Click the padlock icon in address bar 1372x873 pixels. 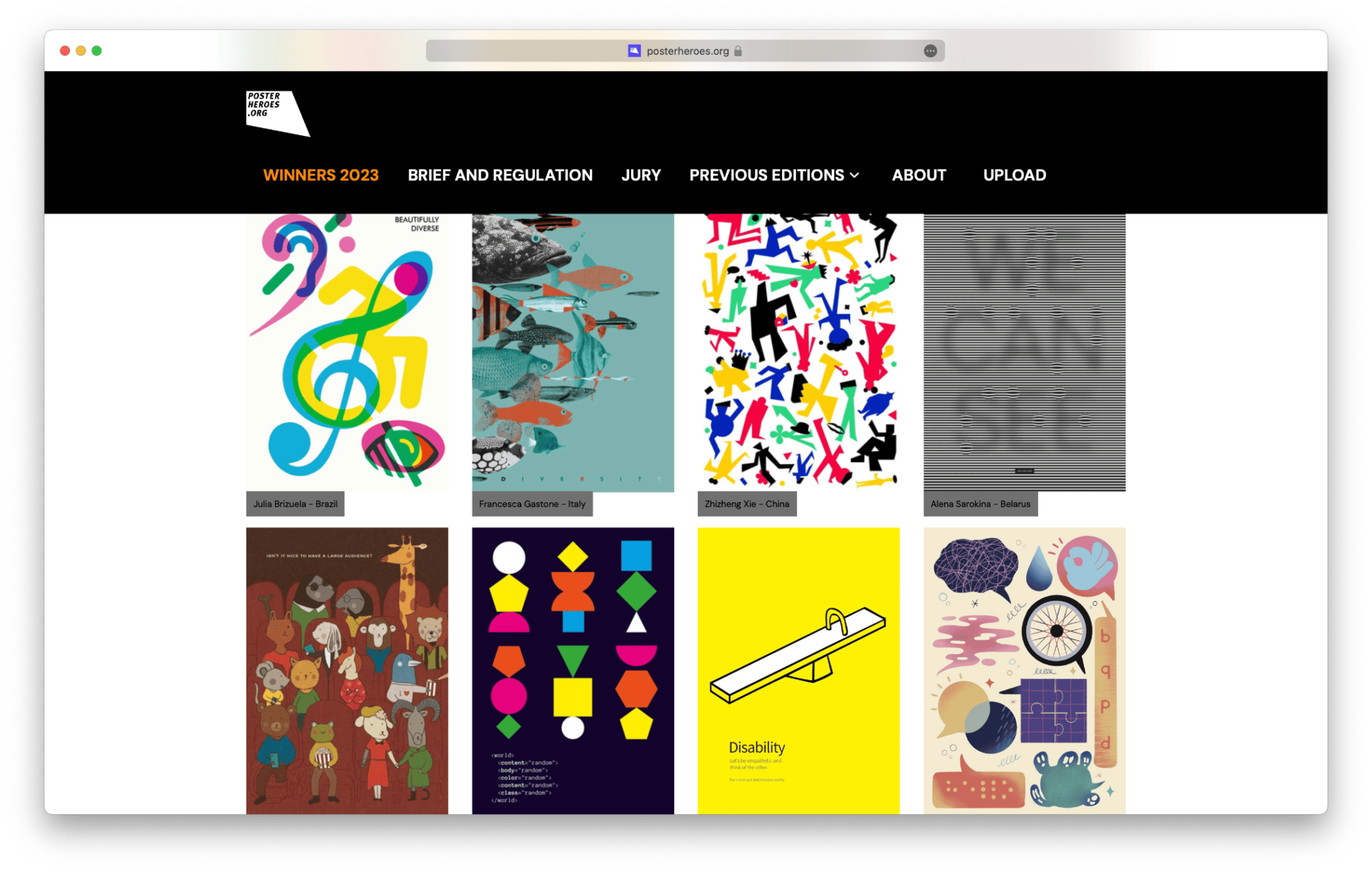pos(738,51)
